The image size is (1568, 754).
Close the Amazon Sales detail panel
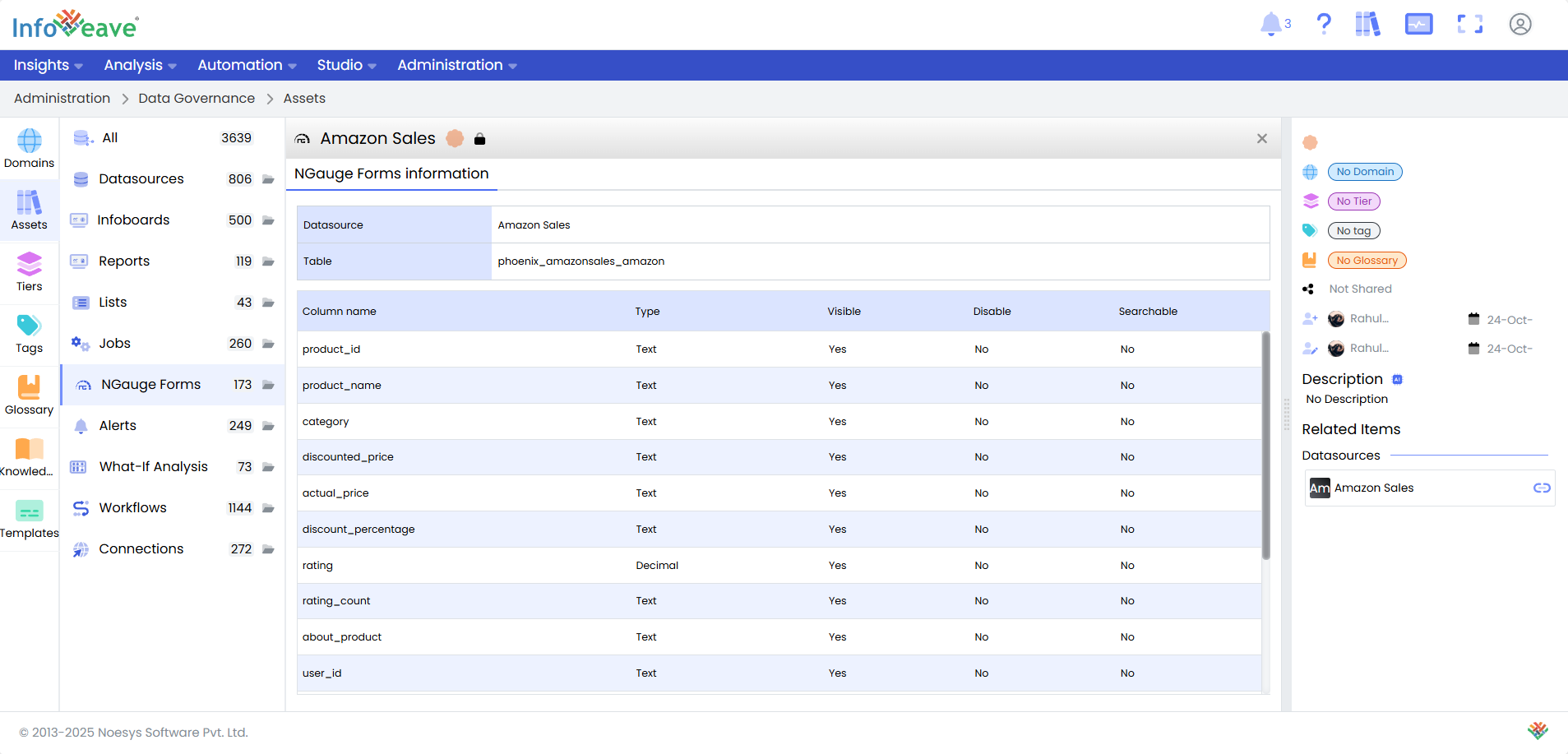pos(1262,139)
